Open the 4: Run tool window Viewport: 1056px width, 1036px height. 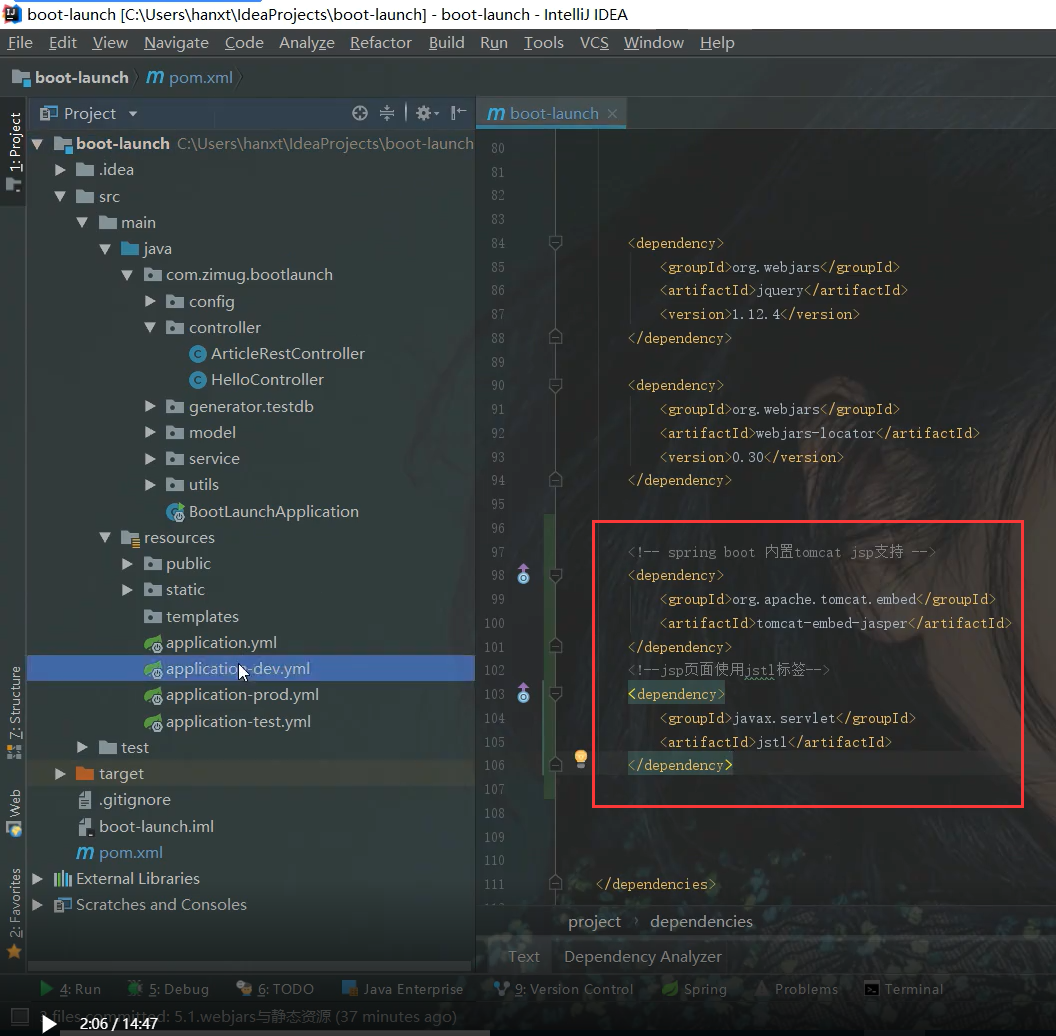[x=71, y=989]
